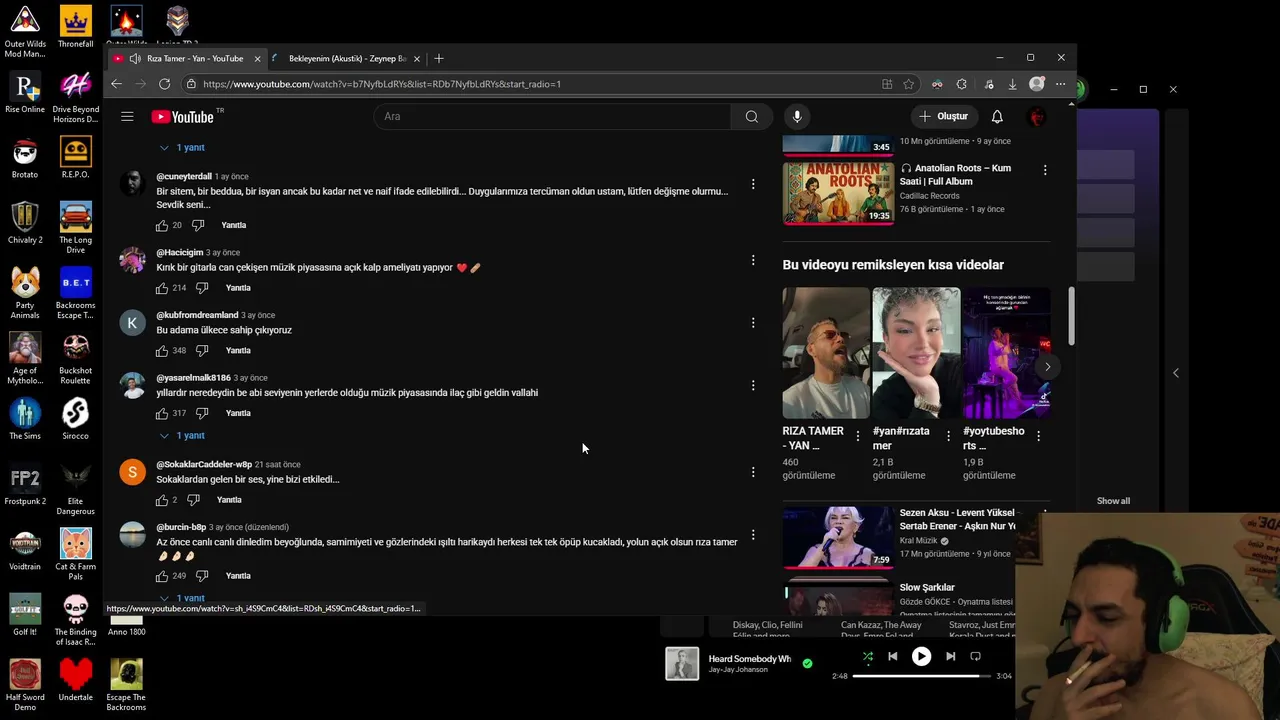Expand 1 yanıt under @yasarelmalk8186 comment
Screen dimensions: 1280x720
point(182,436)
